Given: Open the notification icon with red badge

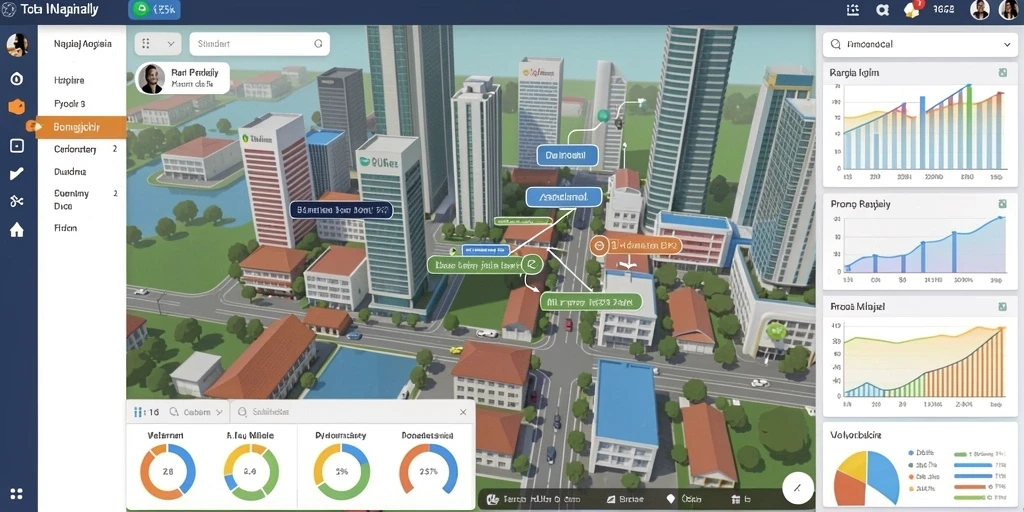Looking at the screenshot, I should point(912,9).
